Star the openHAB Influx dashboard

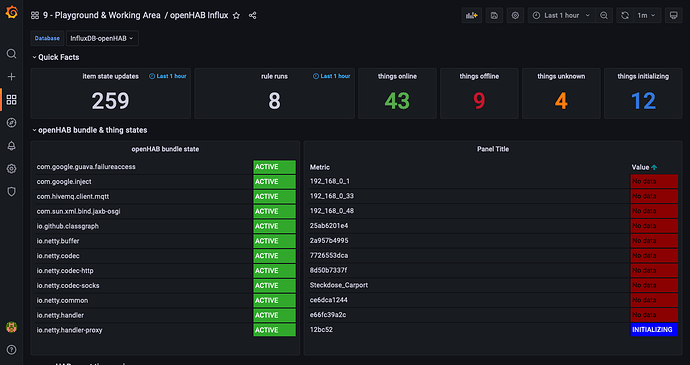pyautogui.click(x=236, y=15)
